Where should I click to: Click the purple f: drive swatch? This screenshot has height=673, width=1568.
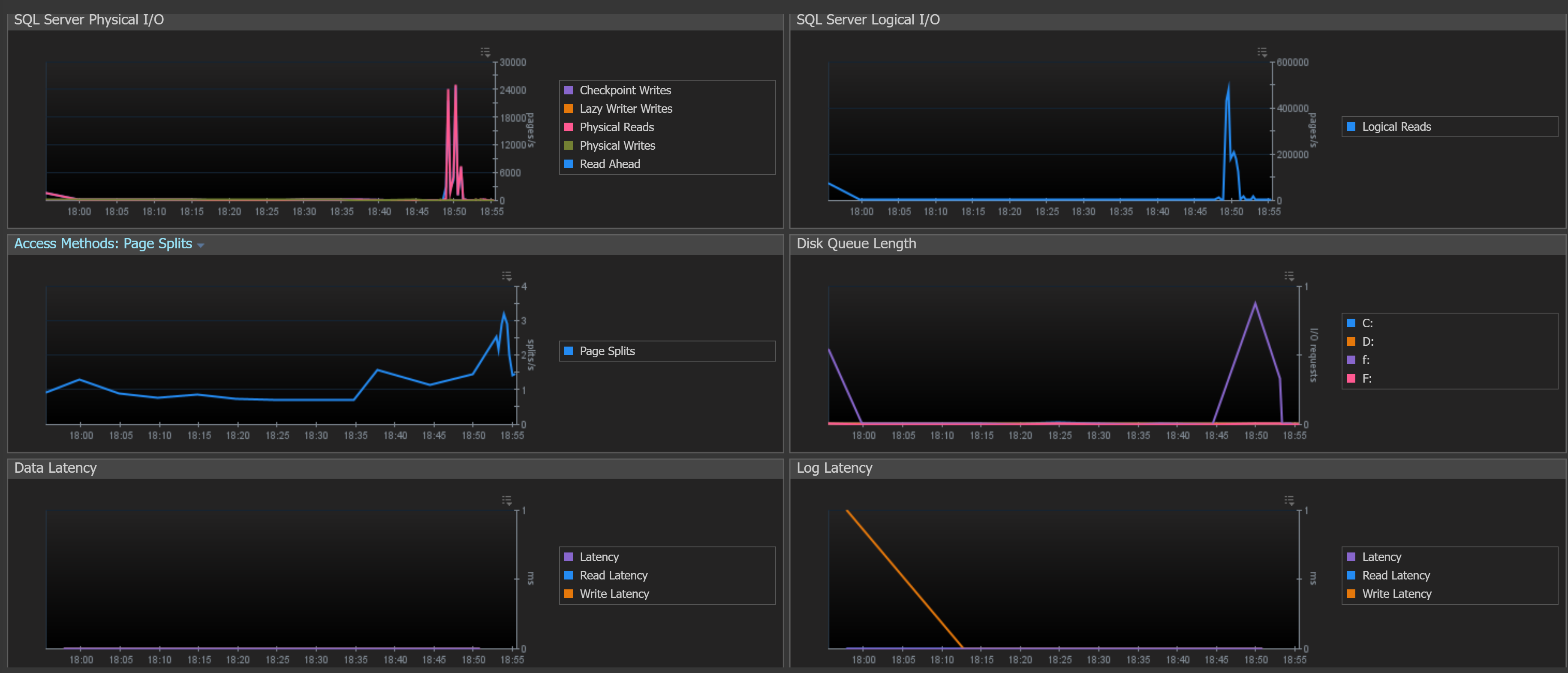coord(1351,360)
